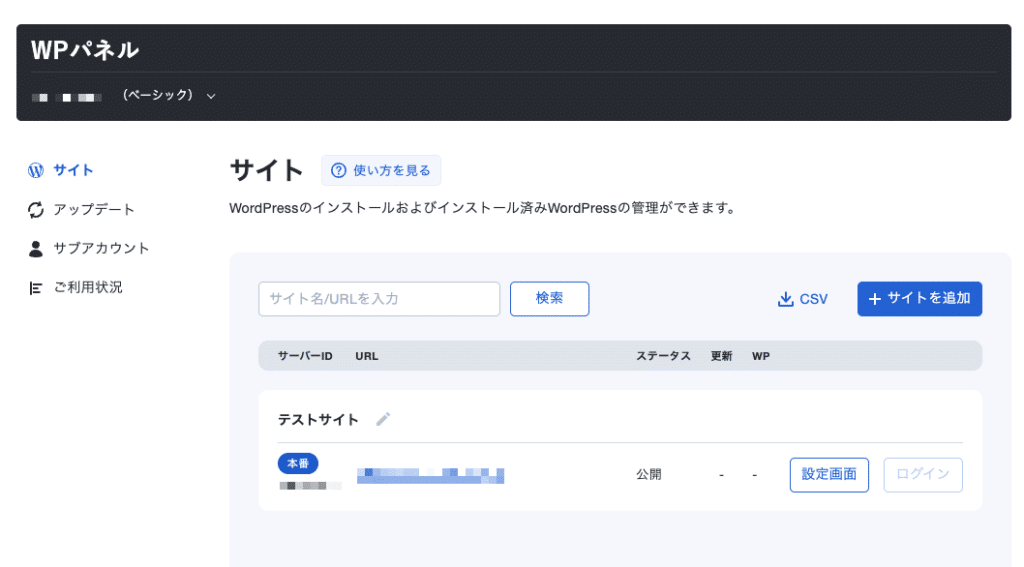
Task: Click the WPパネル header title
Action: point(85,50)
